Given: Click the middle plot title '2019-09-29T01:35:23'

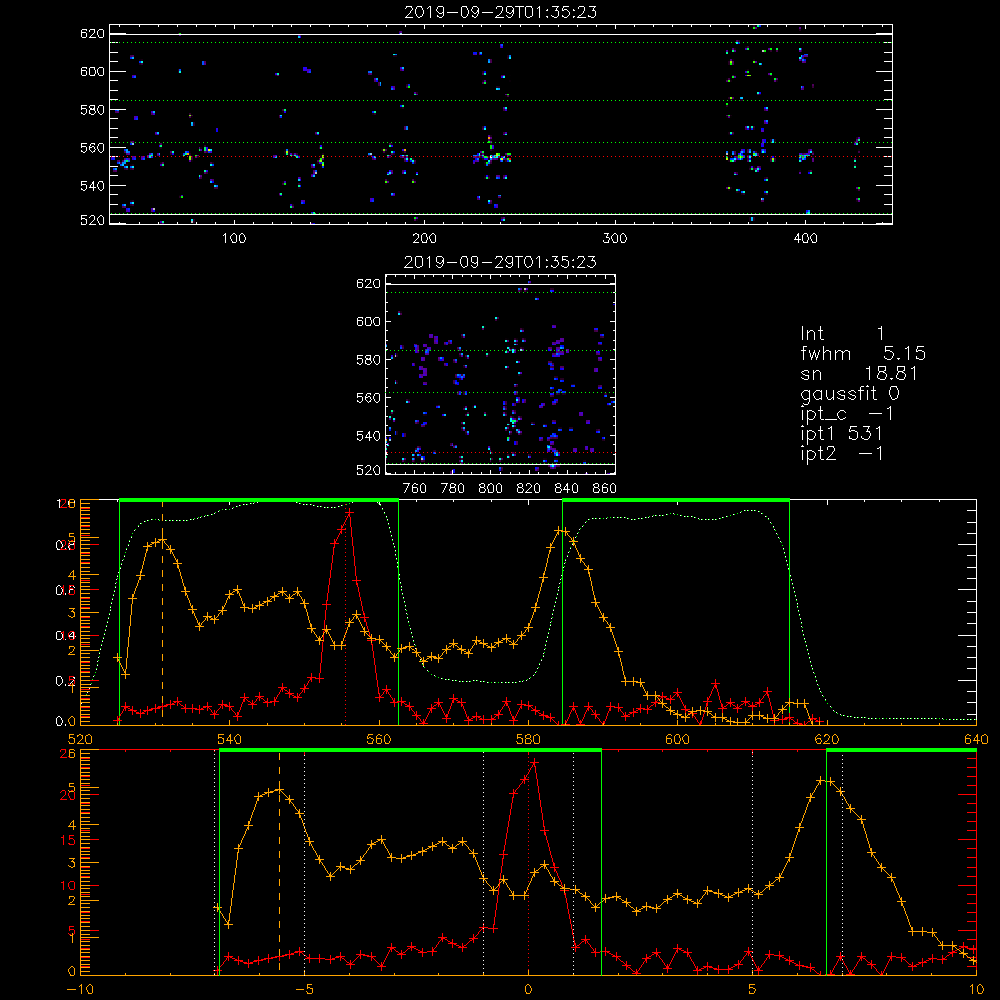Looking at the screenshot, I should (500, 262).
